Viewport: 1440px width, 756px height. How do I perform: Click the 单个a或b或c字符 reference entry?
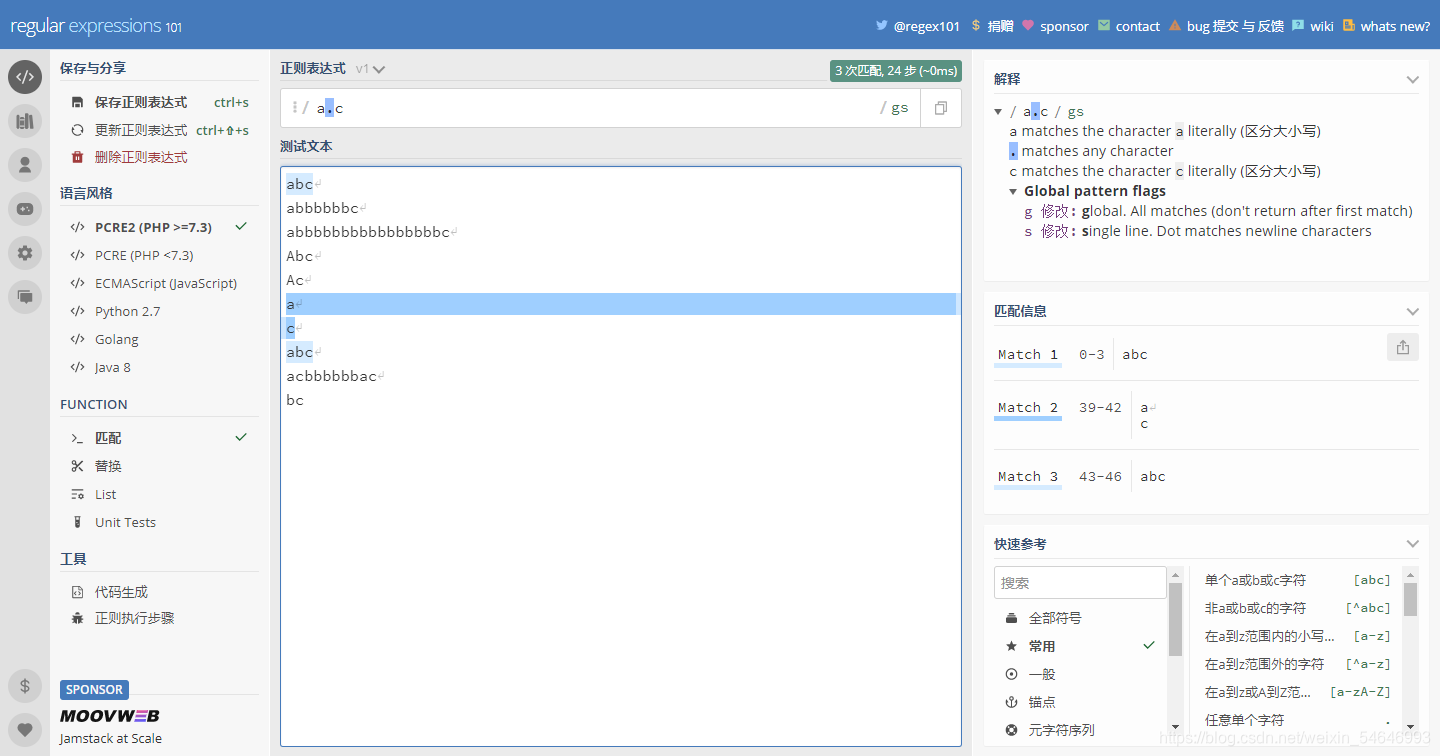click(1297, 580)
